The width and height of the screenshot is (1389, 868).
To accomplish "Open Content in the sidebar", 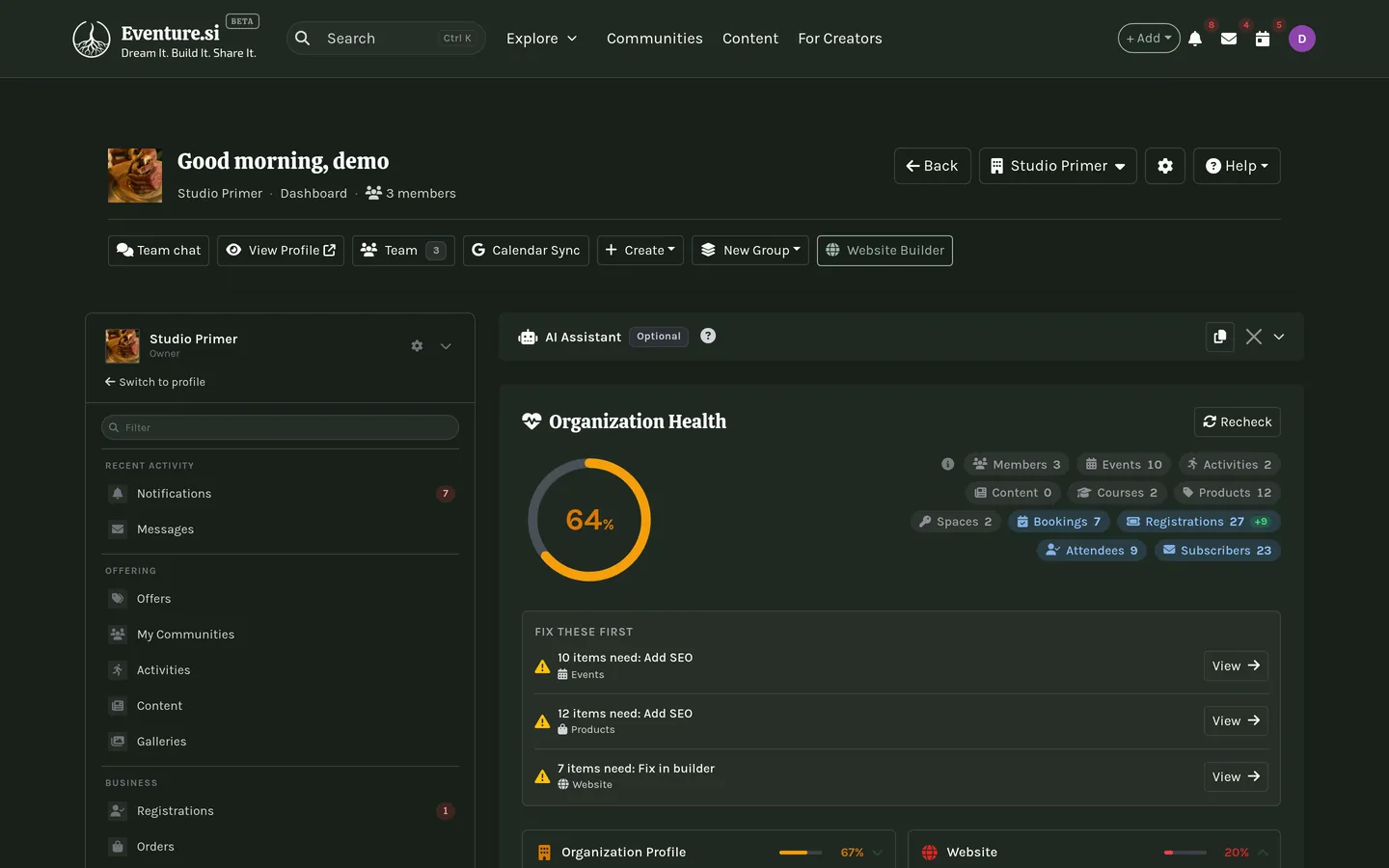I will pos(280,706).
